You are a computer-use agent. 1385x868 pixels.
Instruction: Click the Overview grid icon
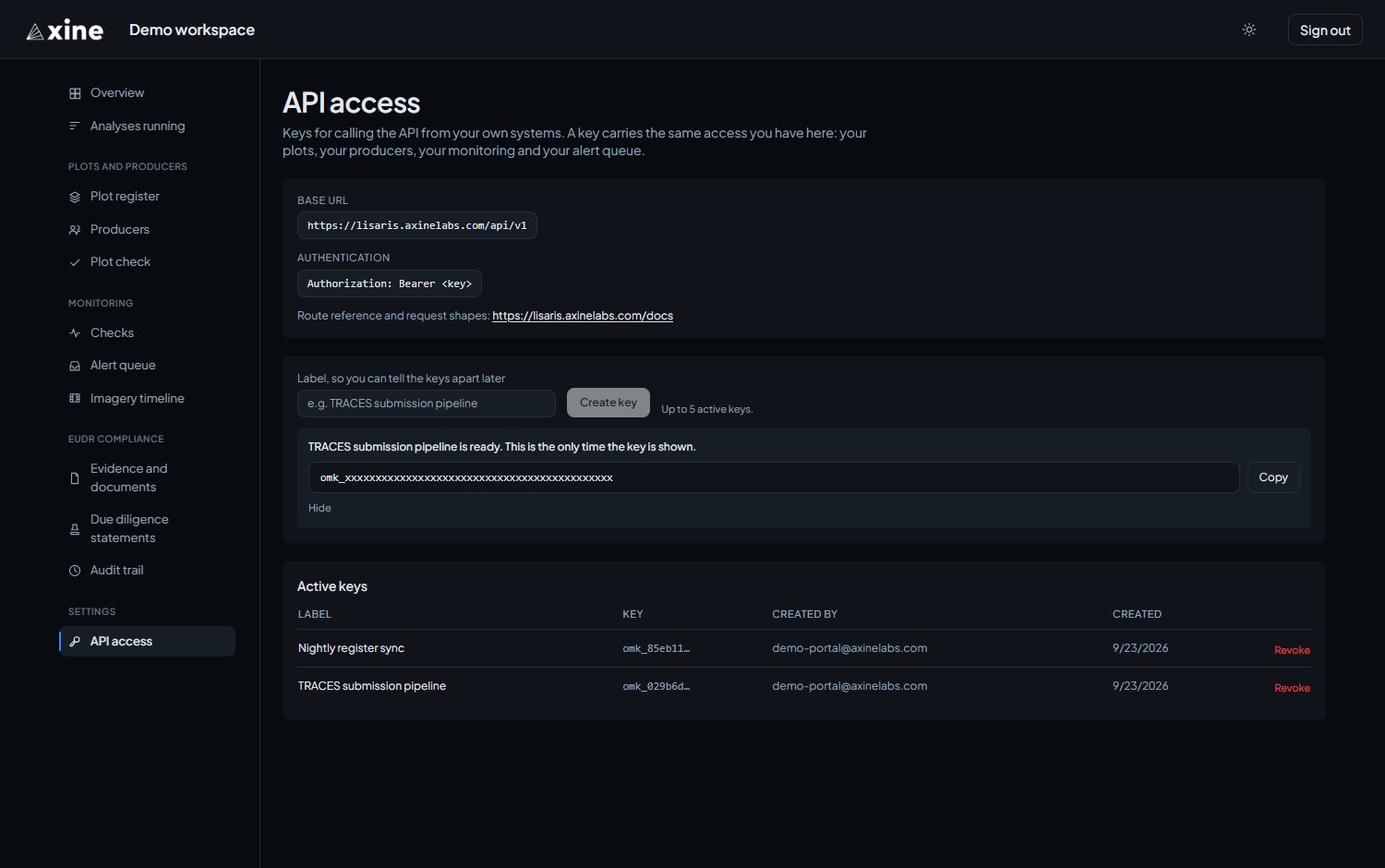75,93
